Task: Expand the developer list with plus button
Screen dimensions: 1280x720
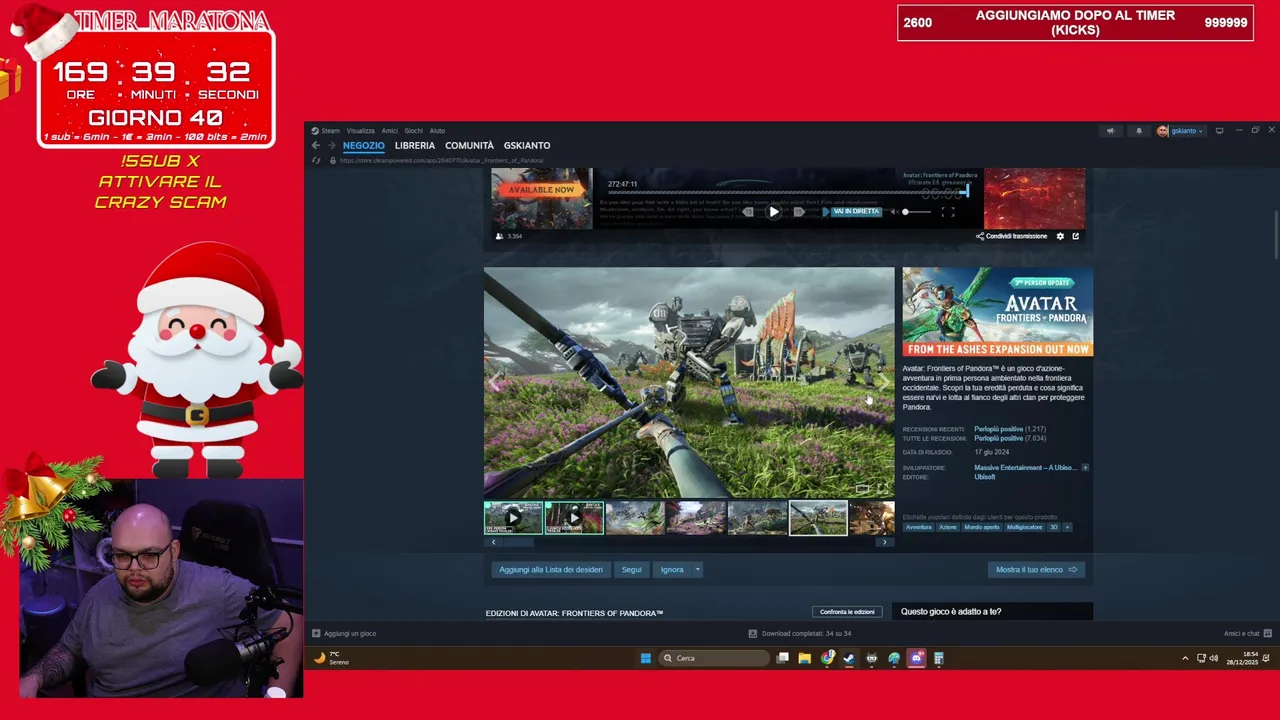Action: coord(1085,468)
